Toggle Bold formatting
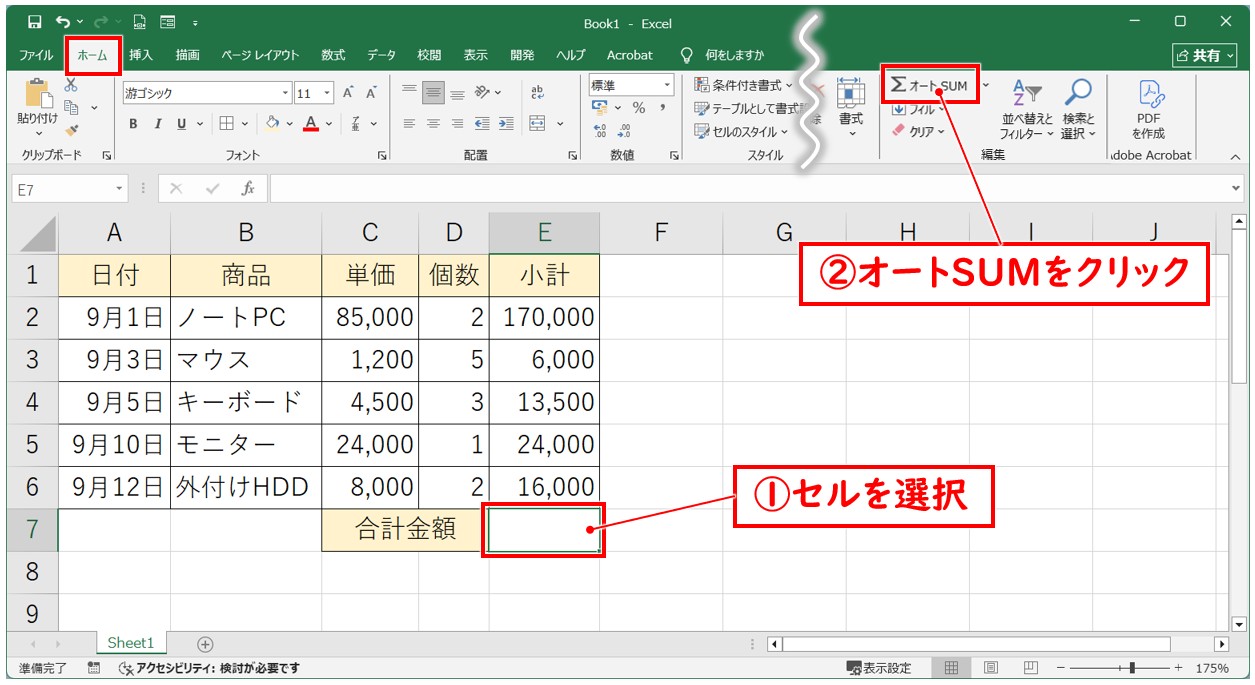The image size is (1255, 685). tap(133, 124)
